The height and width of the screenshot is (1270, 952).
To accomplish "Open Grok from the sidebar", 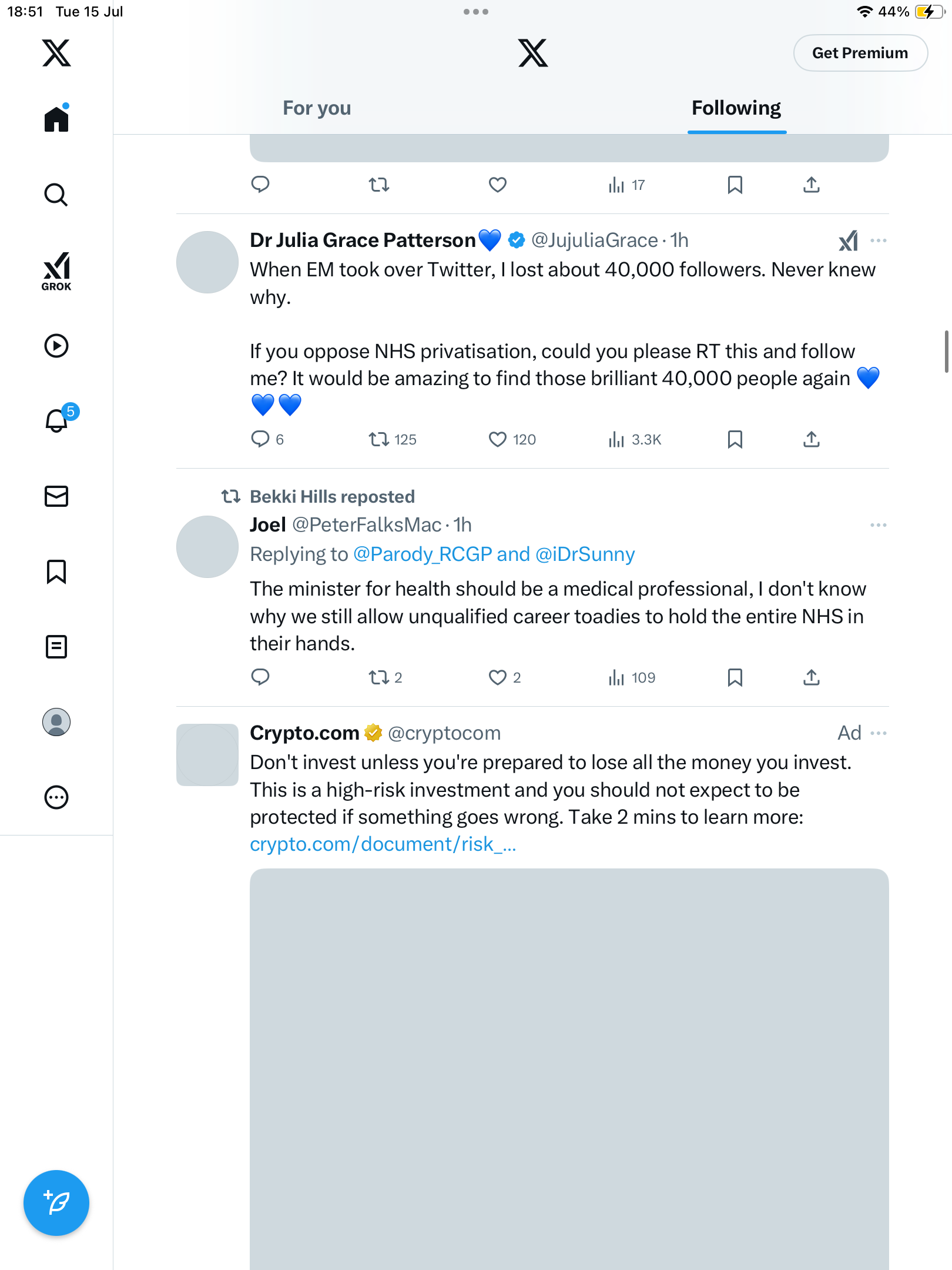I will [56, 271].
